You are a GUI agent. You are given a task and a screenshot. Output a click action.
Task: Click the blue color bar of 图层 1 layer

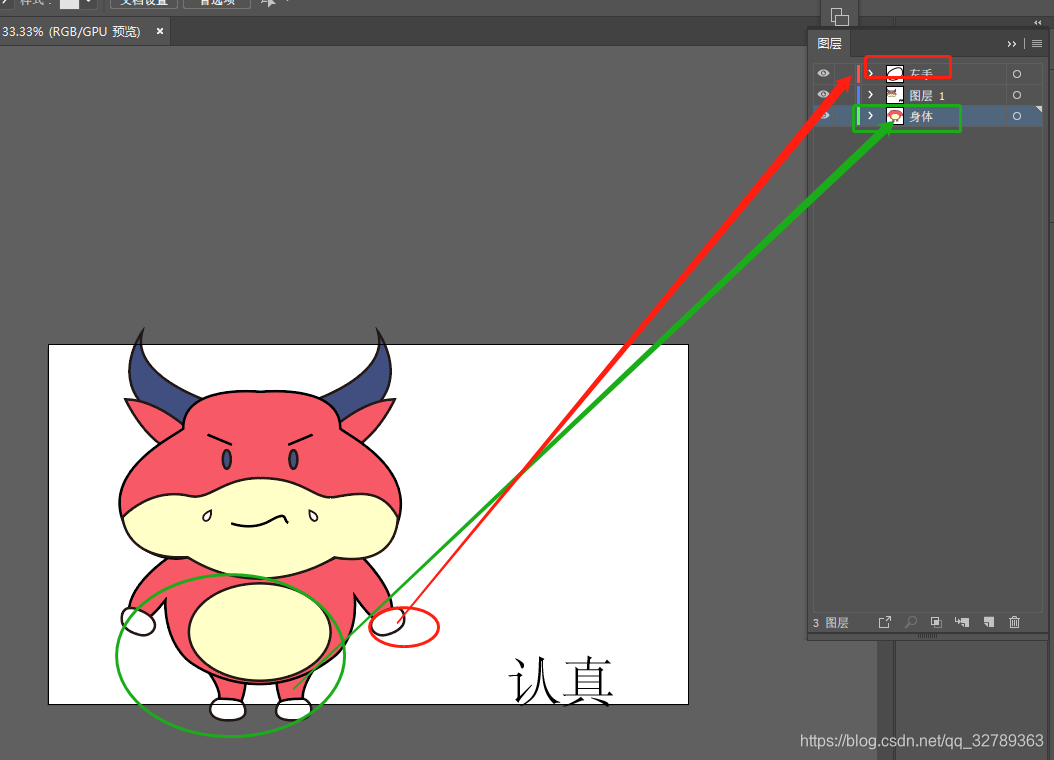(858, 95)
